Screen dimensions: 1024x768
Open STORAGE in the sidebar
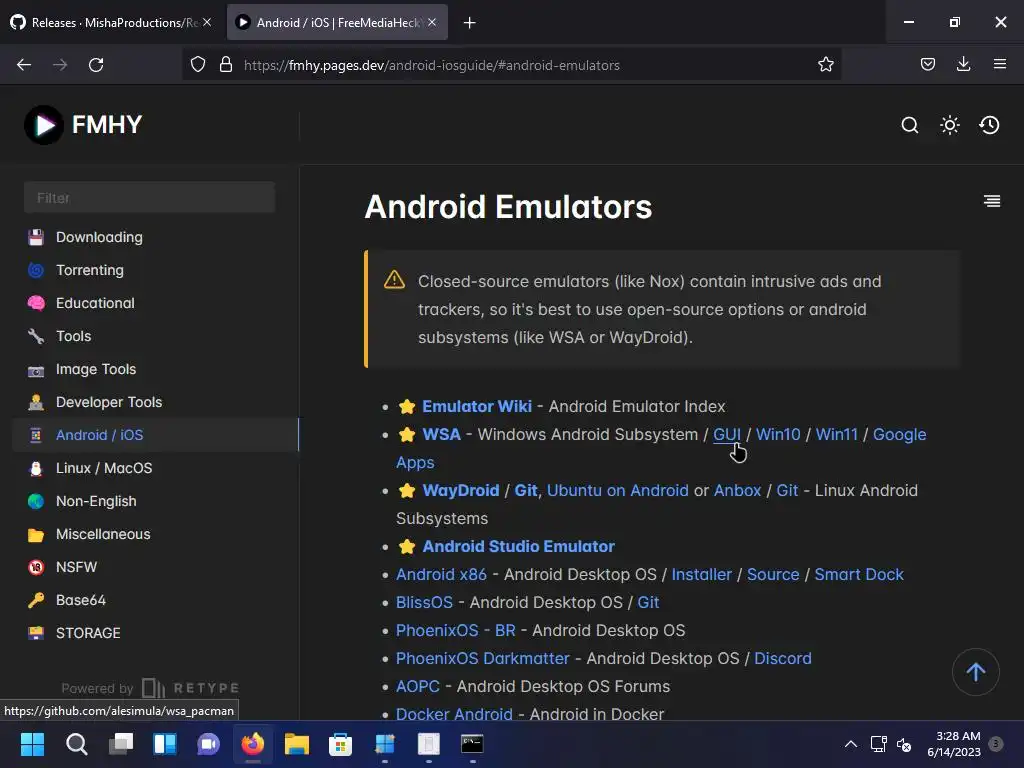pyautogui.click(x=88, y=633)
